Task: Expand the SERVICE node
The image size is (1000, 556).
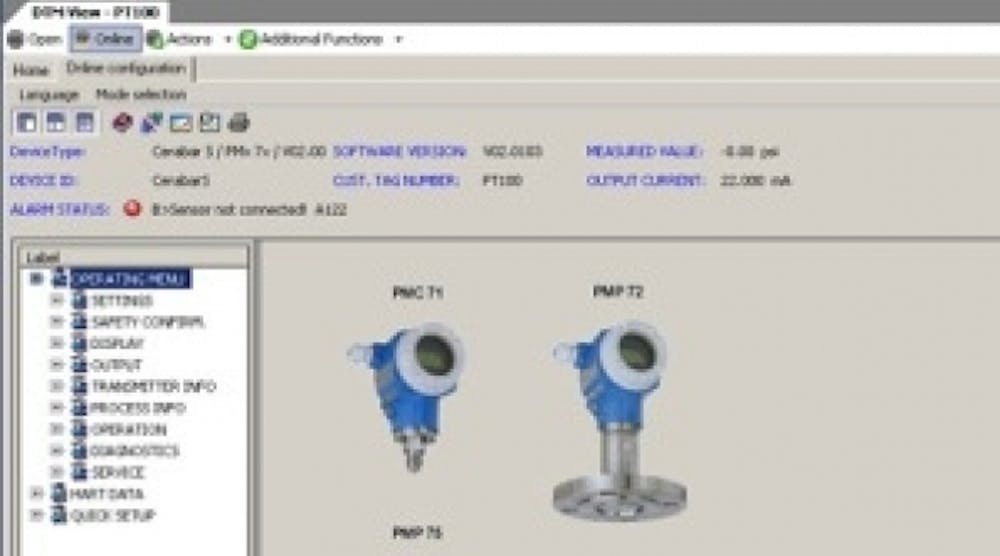Action: click(x=56, y=472)
